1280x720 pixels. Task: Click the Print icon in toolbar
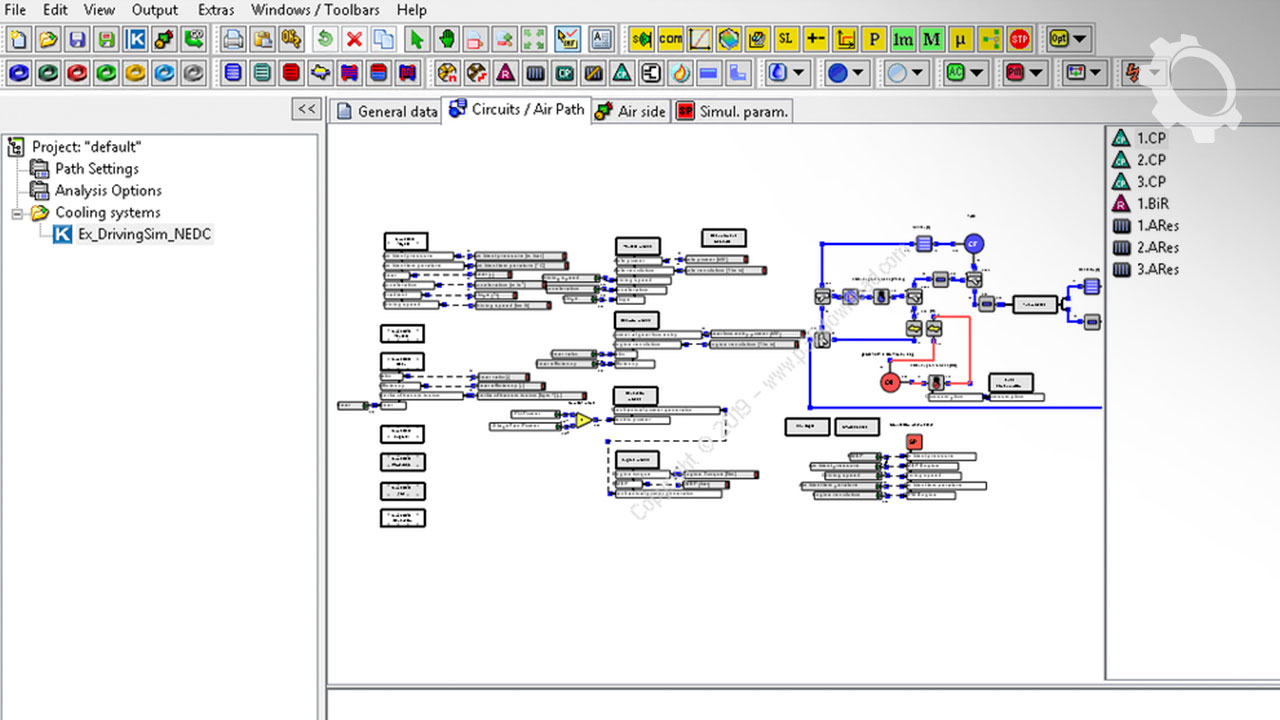[x=233, y=40]
